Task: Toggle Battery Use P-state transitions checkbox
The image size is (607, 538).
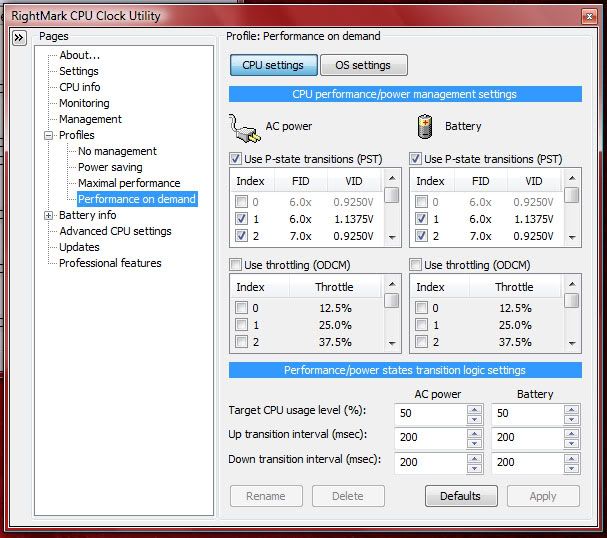Action: (x=415, y=158)
